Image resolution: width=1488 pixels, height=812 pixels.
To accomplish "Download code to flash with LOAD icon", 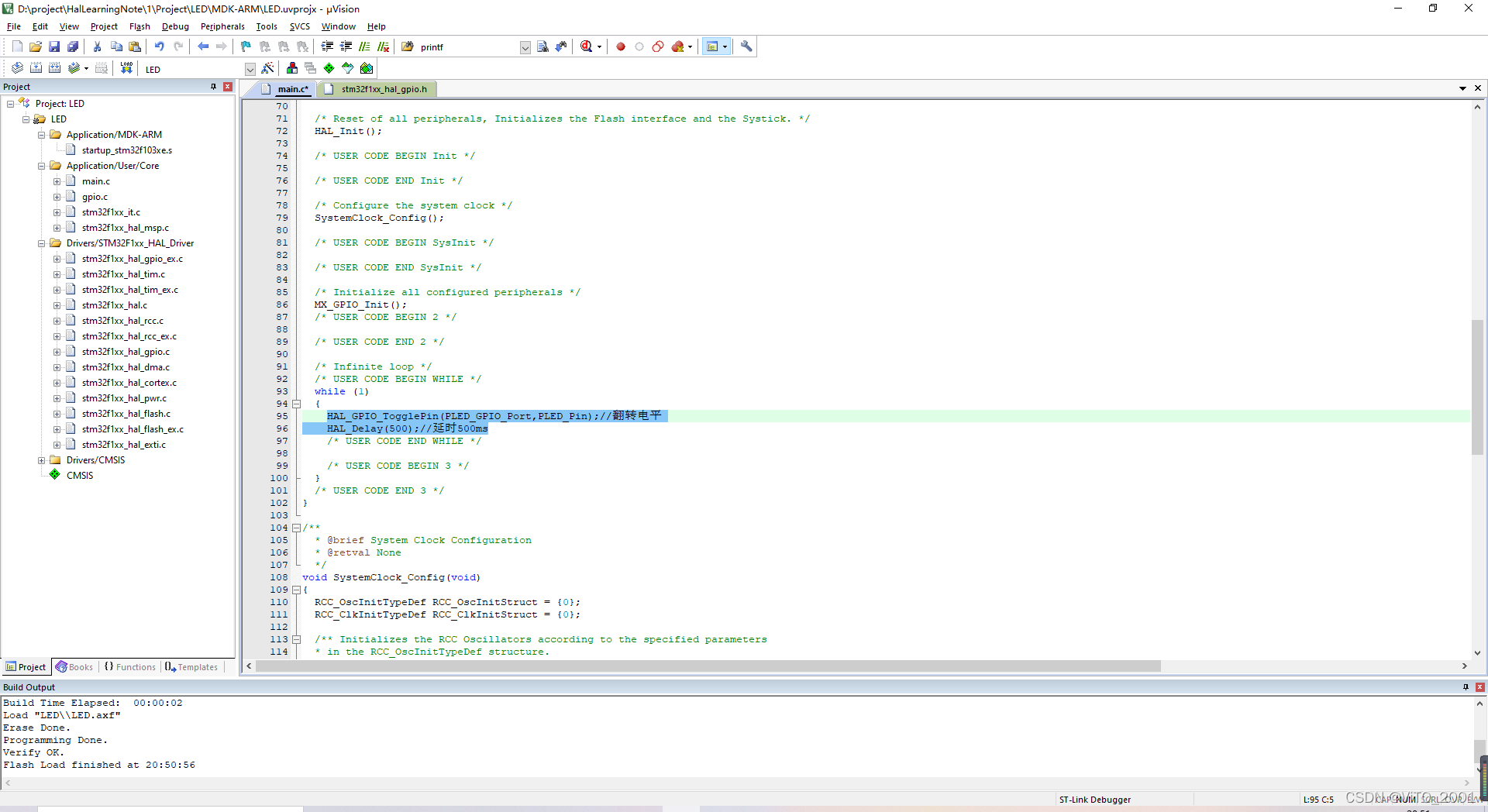I will tap(126, 68).
